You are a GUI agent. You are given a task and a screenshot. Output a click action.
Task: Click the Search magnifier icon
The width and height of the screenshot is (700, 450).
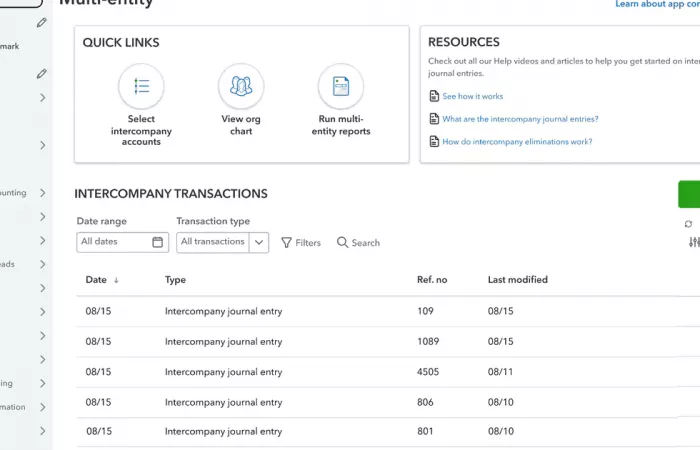(342, 242)
